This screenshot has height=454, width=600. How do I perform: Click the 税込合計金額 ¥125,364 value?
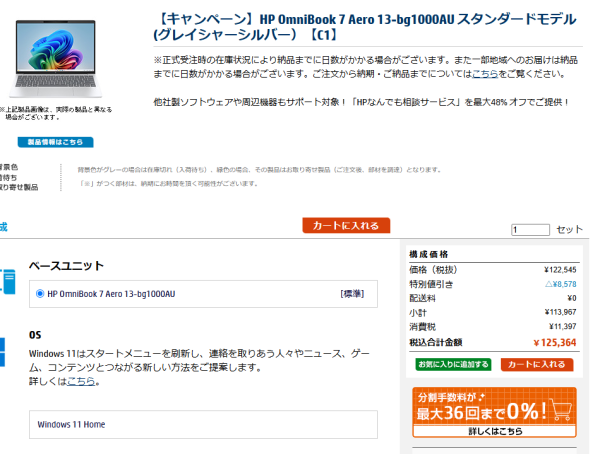(x=554, y=342)
